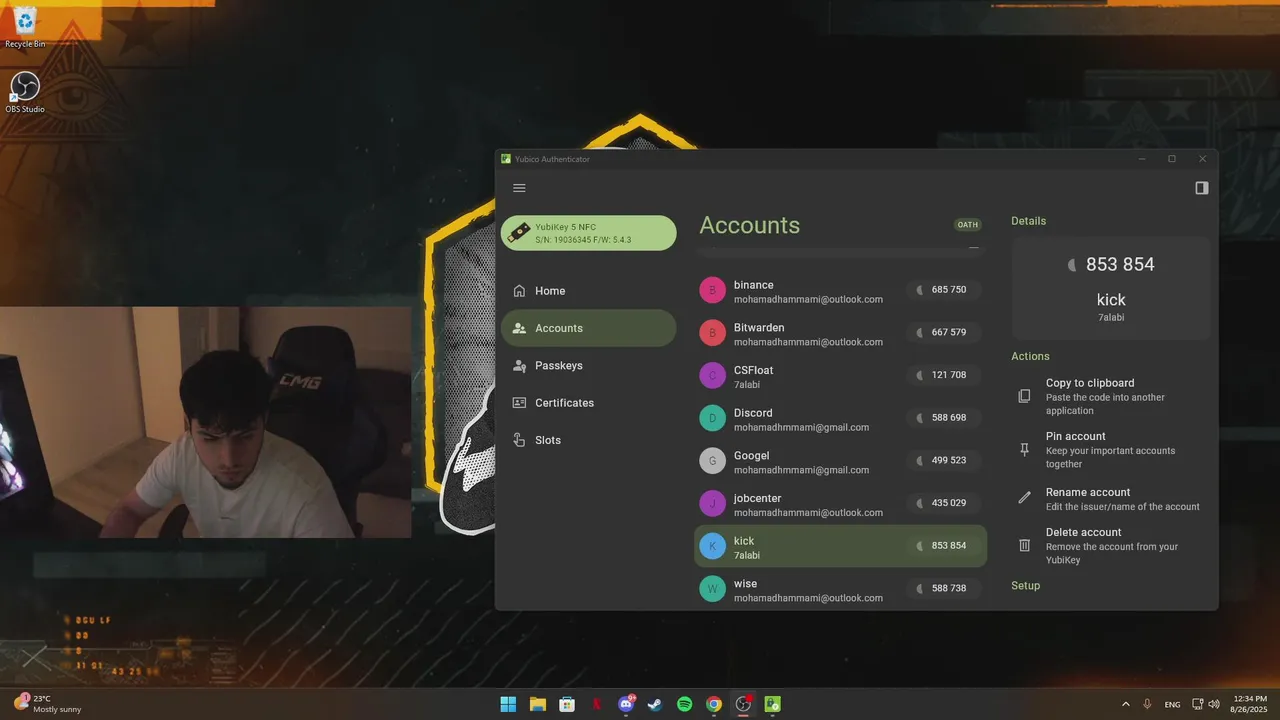Click the binance avatar letter B
The width and height of the screenshot is (1280, 720).
[712, 291]
